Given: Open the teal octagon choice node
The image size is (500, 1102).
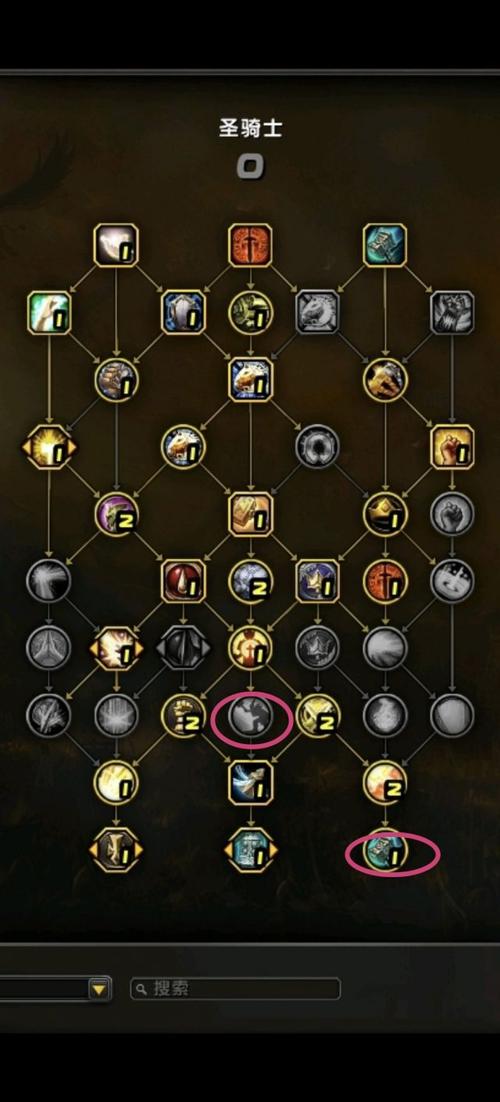Looking at the screenshot, I should point(250,850).
